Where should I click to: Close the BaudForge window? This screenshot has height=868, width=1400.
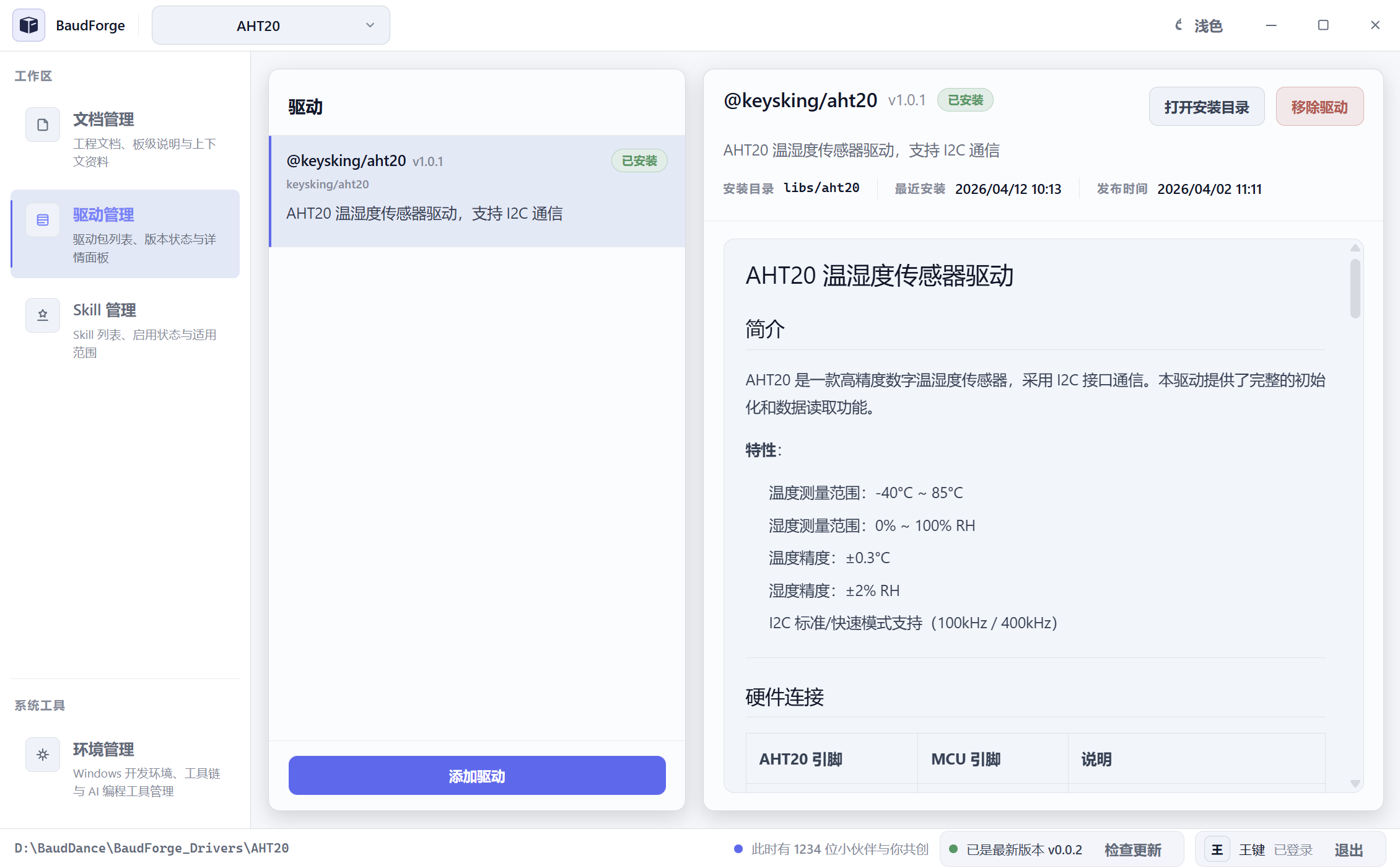click(1375, 25)
